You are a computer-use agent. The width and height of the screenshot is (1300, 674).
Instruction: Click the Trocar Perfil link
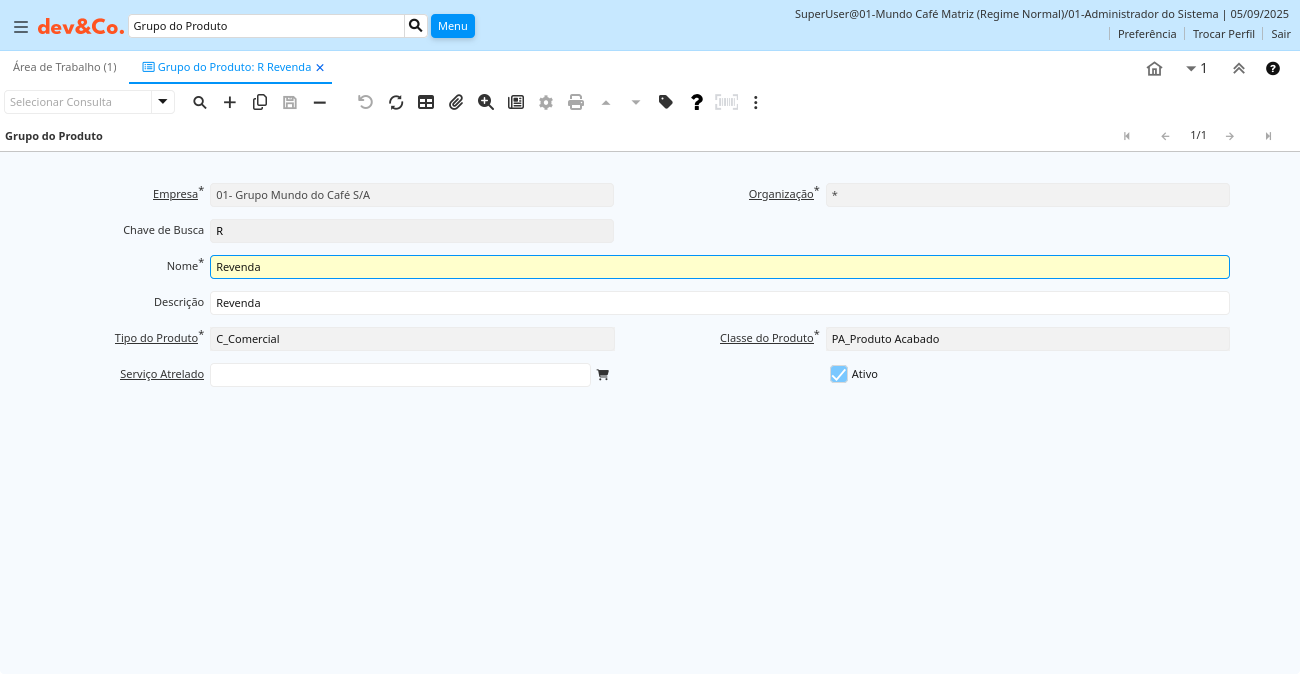click(x=1223, y=34)
